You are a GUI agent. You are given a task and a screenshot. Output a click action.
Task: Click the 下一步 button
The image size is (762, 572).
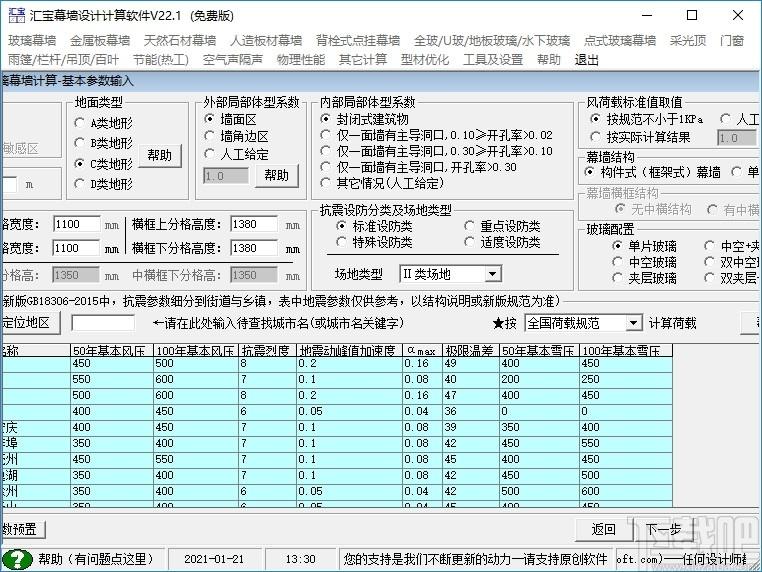pyautogui.click(x=664, y=529)
